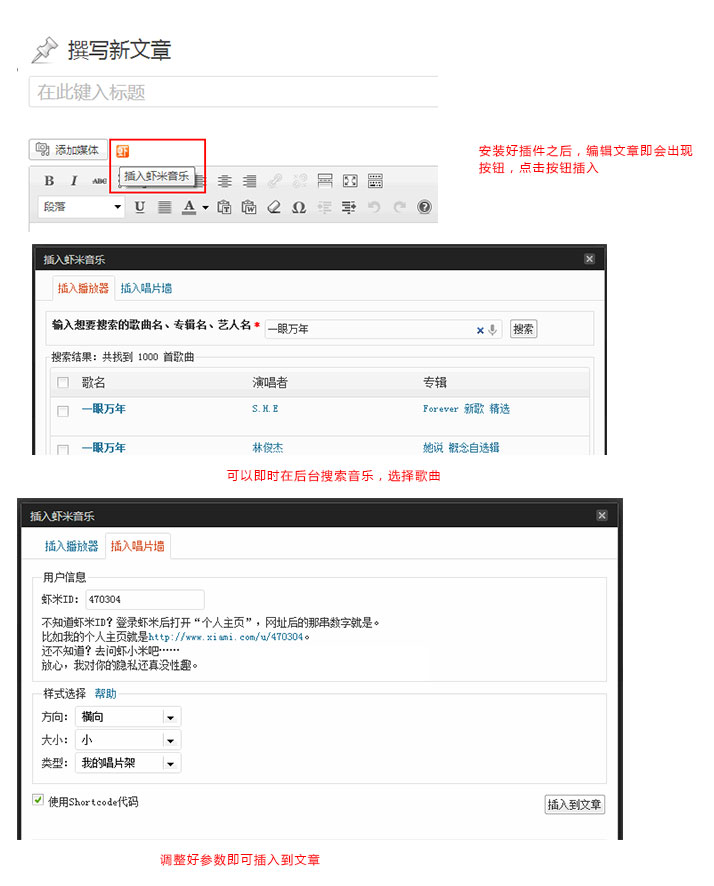Paste from Word

click(x=249, y=207)
